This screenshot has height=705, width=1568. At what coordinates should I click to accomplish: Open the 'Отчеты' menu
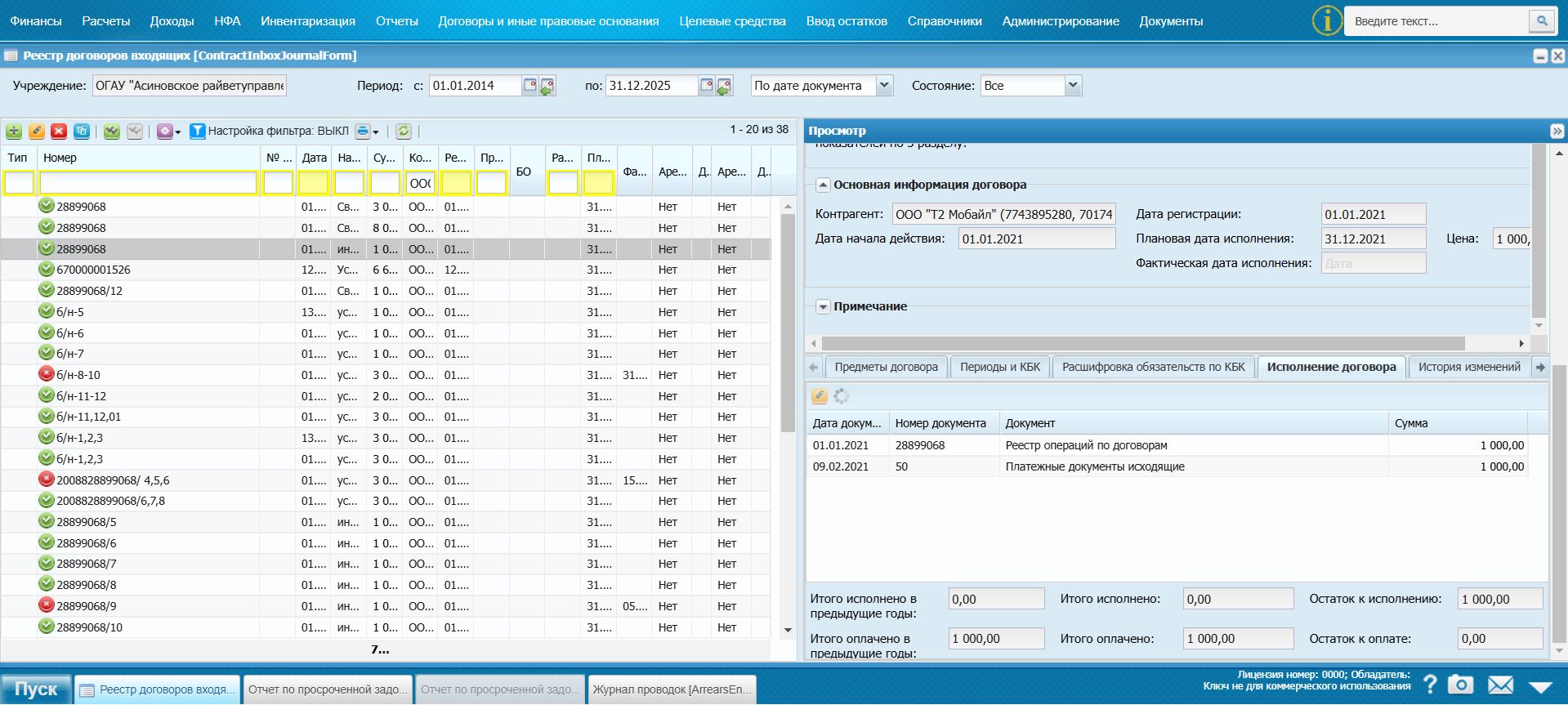pos(396,21)
